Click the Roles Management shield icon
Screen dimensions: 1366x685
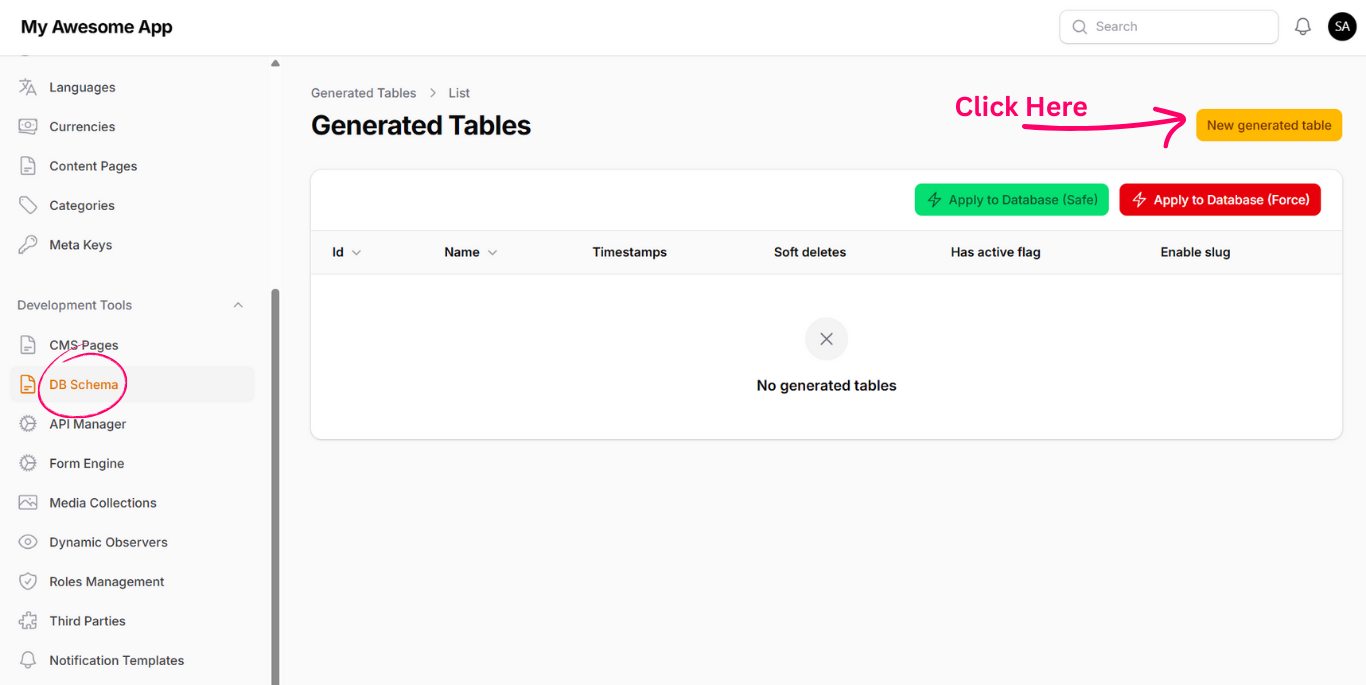[28, 582]
